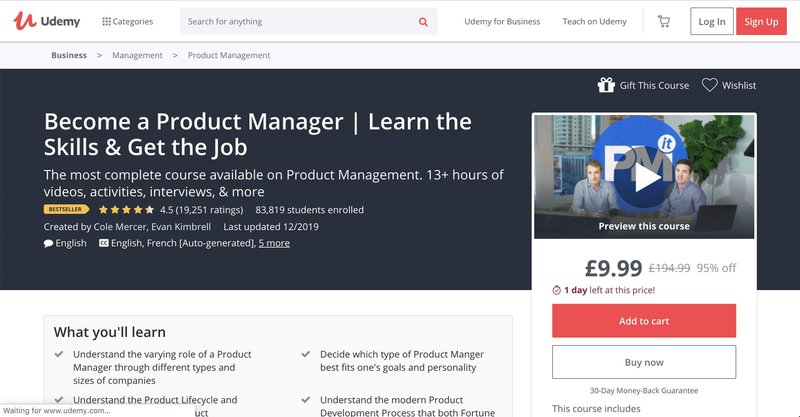Click 'Created by Cole Mercer, Evan Kimbrell' text

(x=127, y=227)
